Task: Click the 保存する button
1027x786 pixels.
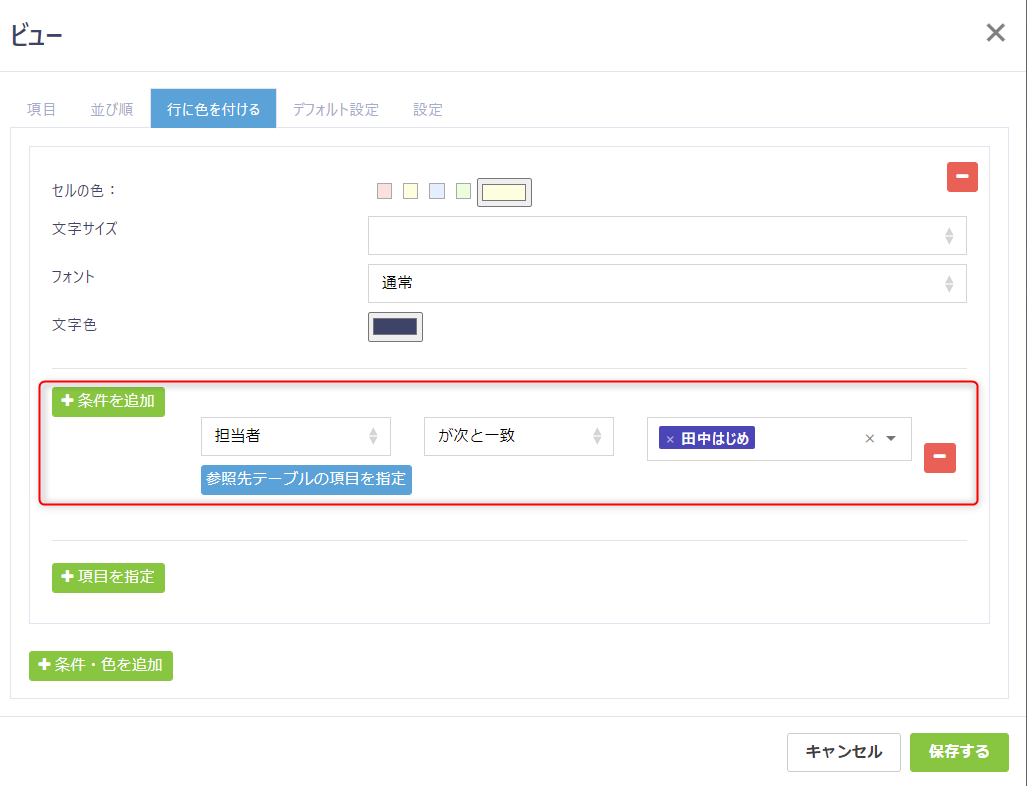Action: click(x=958, y=752)
